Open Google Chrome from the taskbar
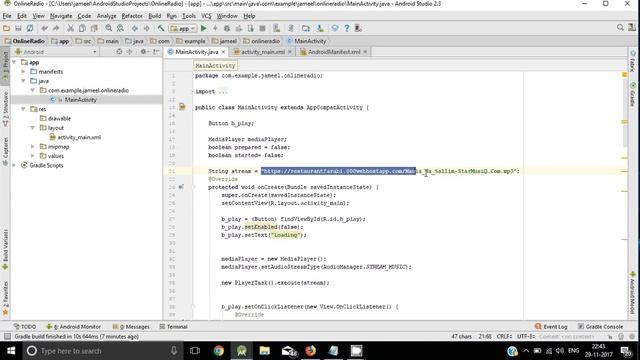640x360 pixels. pyautogui.click(x=218, y=351)
